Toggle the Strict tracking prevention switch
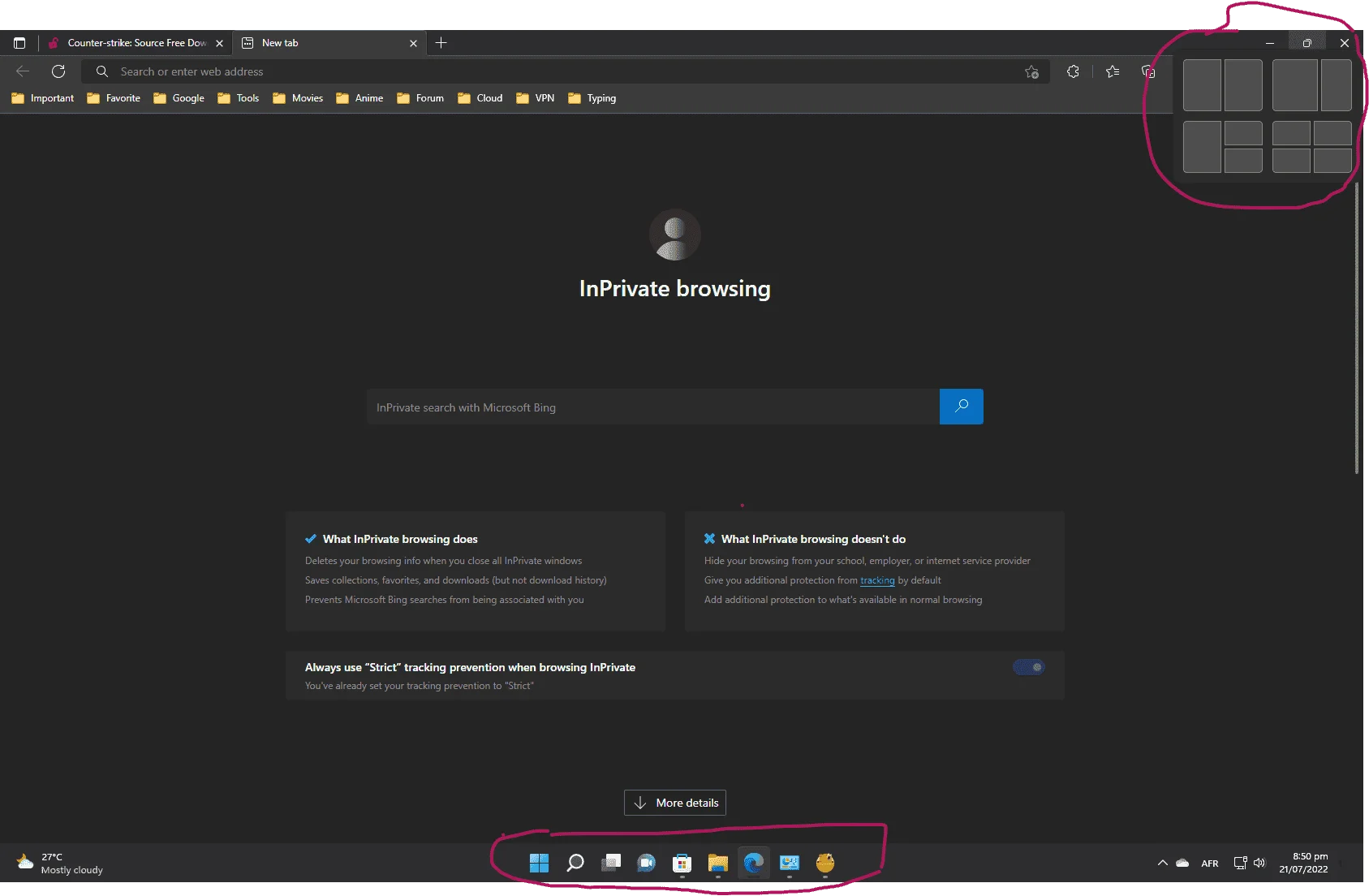The image size is (1369, 896). (1029, 667)
